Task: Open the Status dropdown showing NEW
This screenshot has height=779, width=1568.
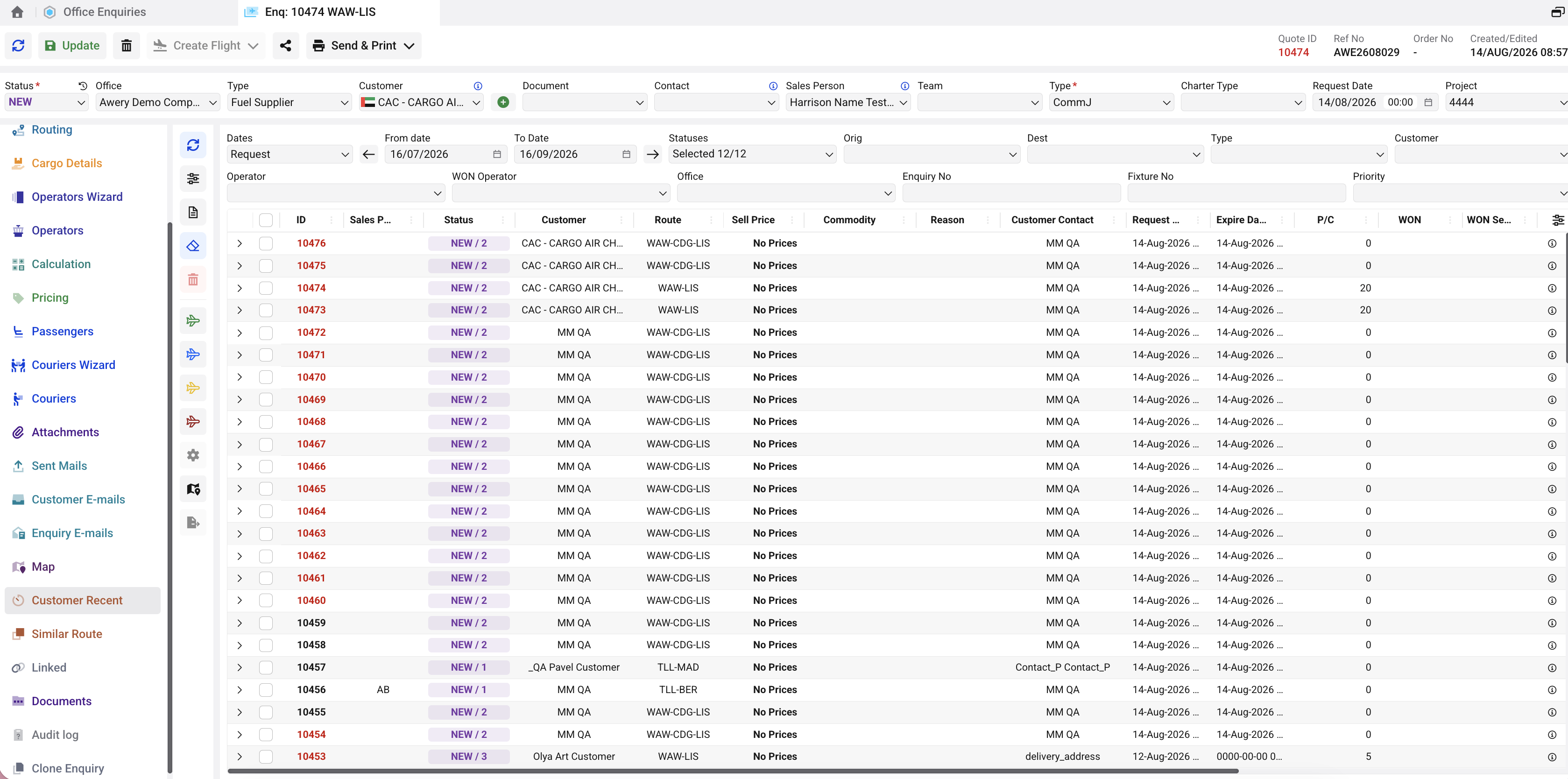Action: pyautogui.click(x=46, y=102)
